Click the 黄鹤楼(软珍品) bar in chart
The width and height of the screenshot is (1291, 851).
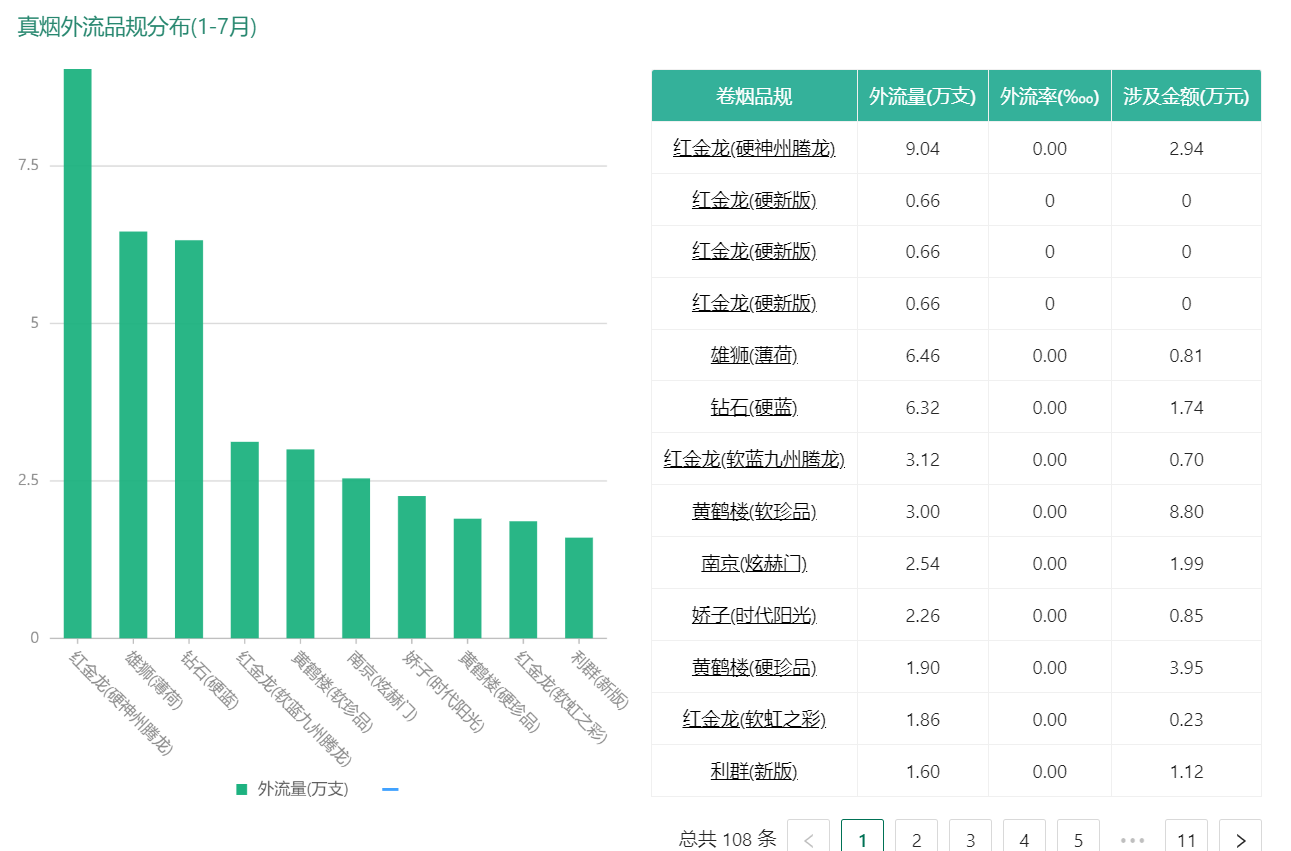300,544
